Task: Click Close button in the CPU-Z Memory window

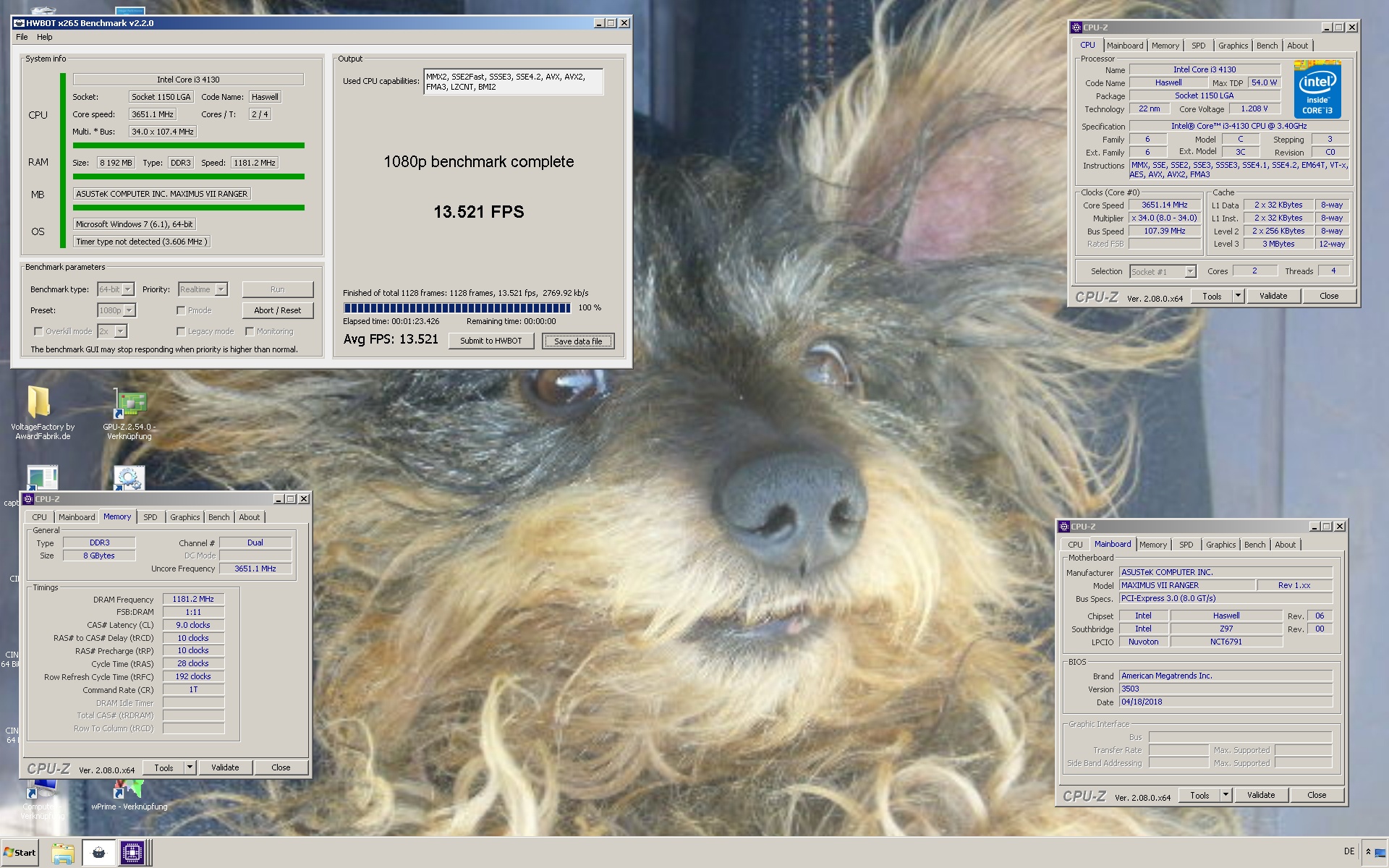Action: click(281, 767)
